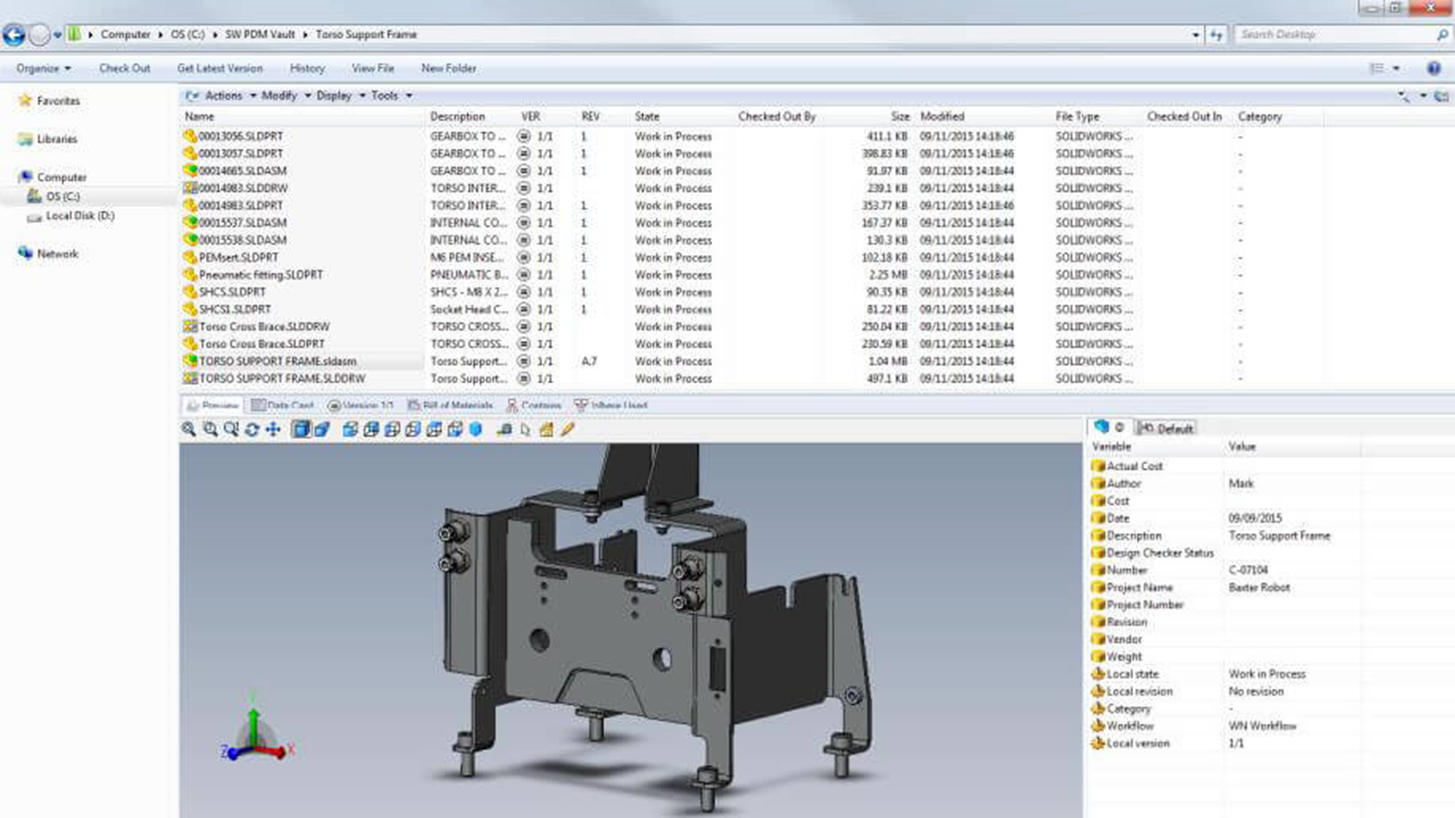Expand the Tools dropdown
Viewport: 1455px width, 818px height.
click(x=385, y=96)
